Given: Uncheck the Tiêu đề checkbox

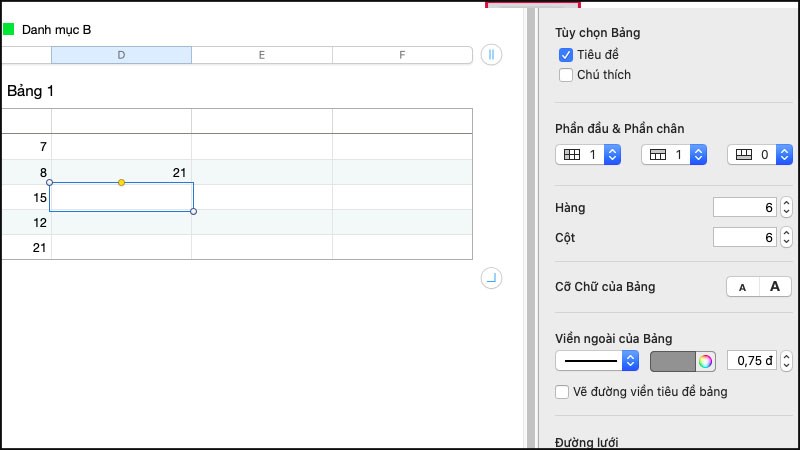Looking at the screenshot, I should (x=566, y=55).
